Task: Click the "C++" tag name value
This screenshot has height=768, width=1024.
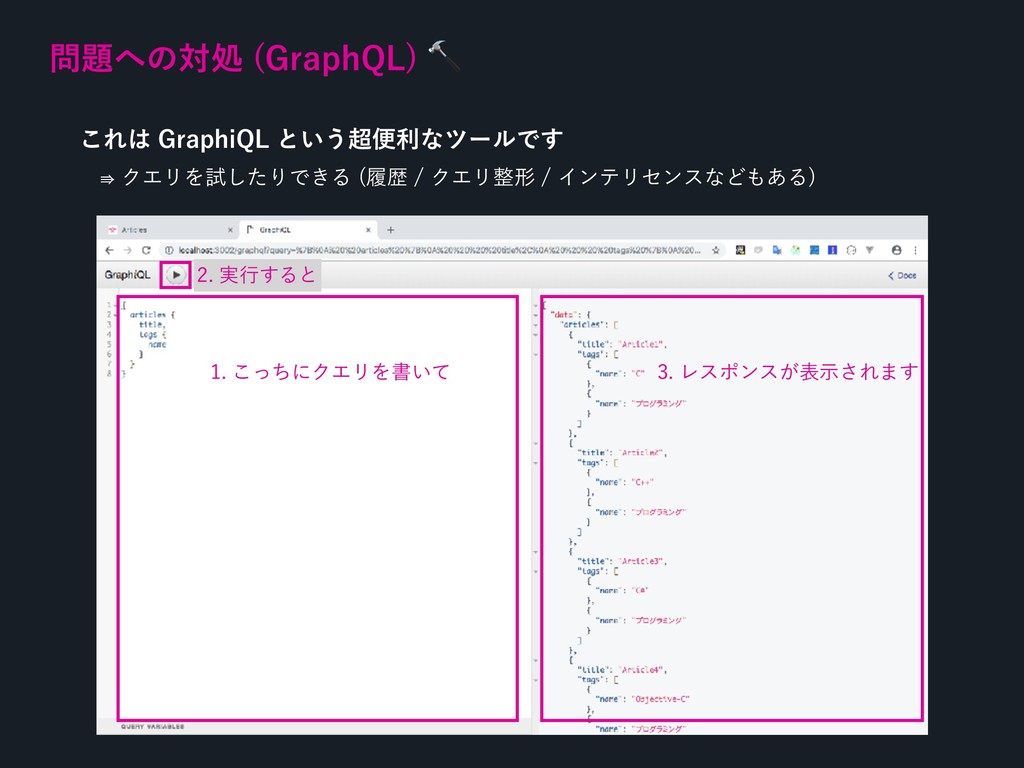Action: 643,482
